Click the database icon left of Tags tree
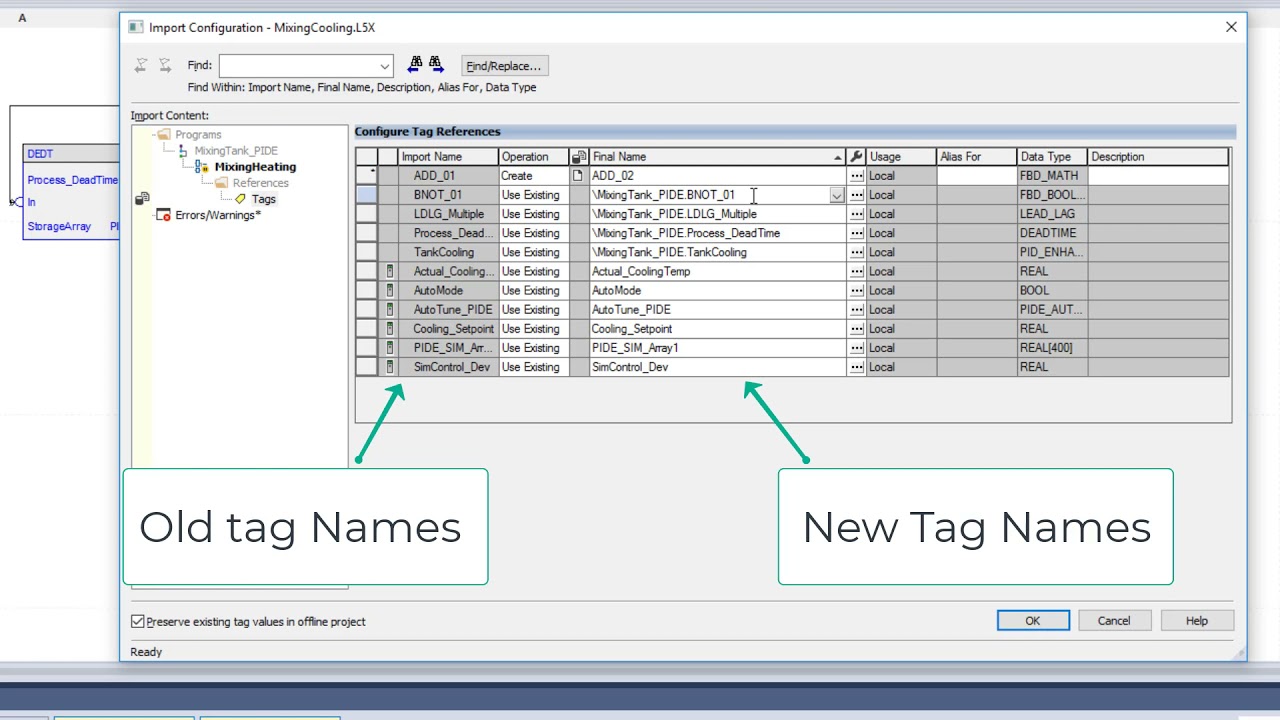The width and height of the screenshot is (1280, 720). 142,199
